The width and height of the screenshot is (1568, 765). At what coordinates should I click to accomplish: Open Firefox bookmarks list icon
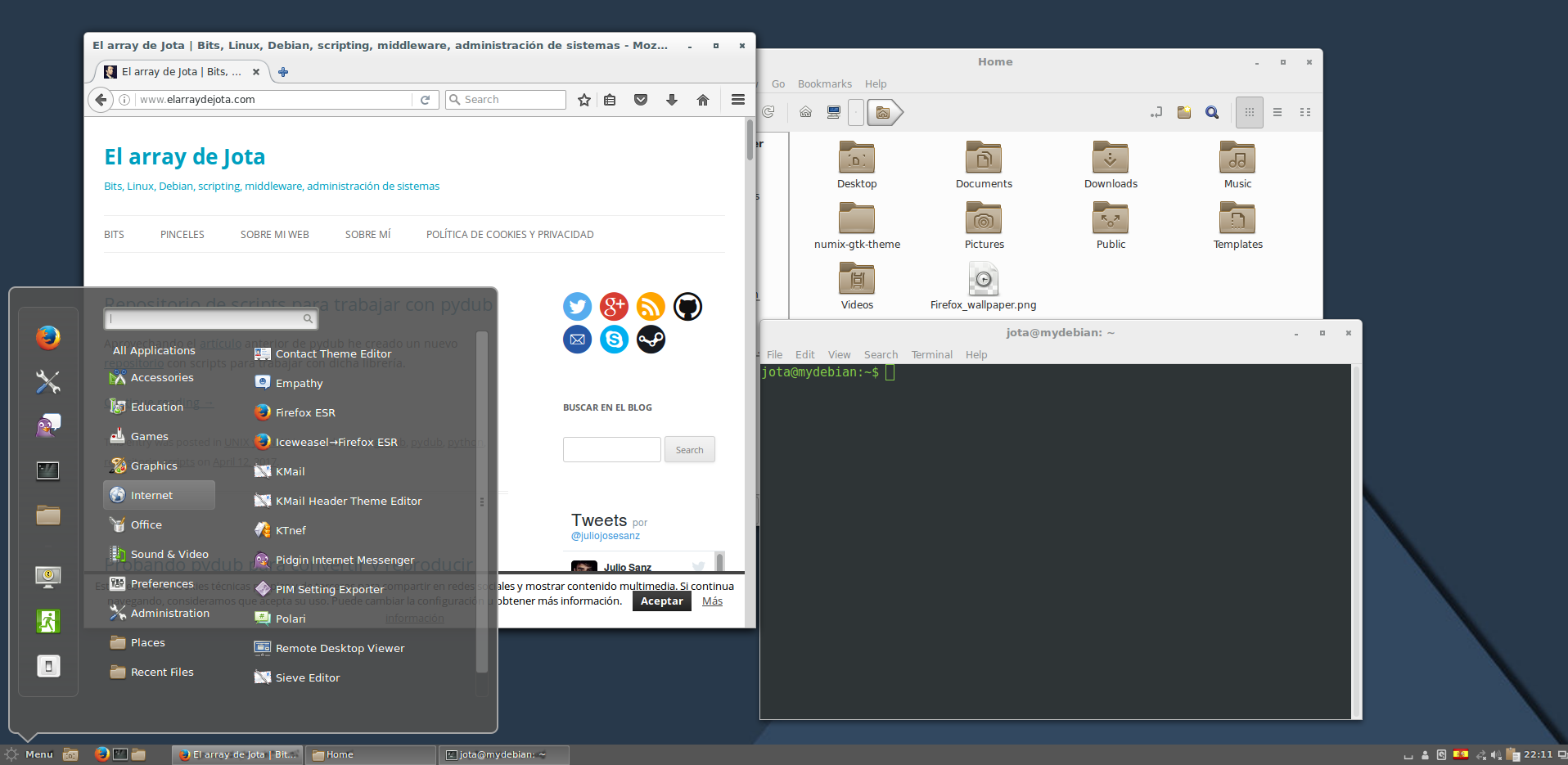tap(610, 100)
